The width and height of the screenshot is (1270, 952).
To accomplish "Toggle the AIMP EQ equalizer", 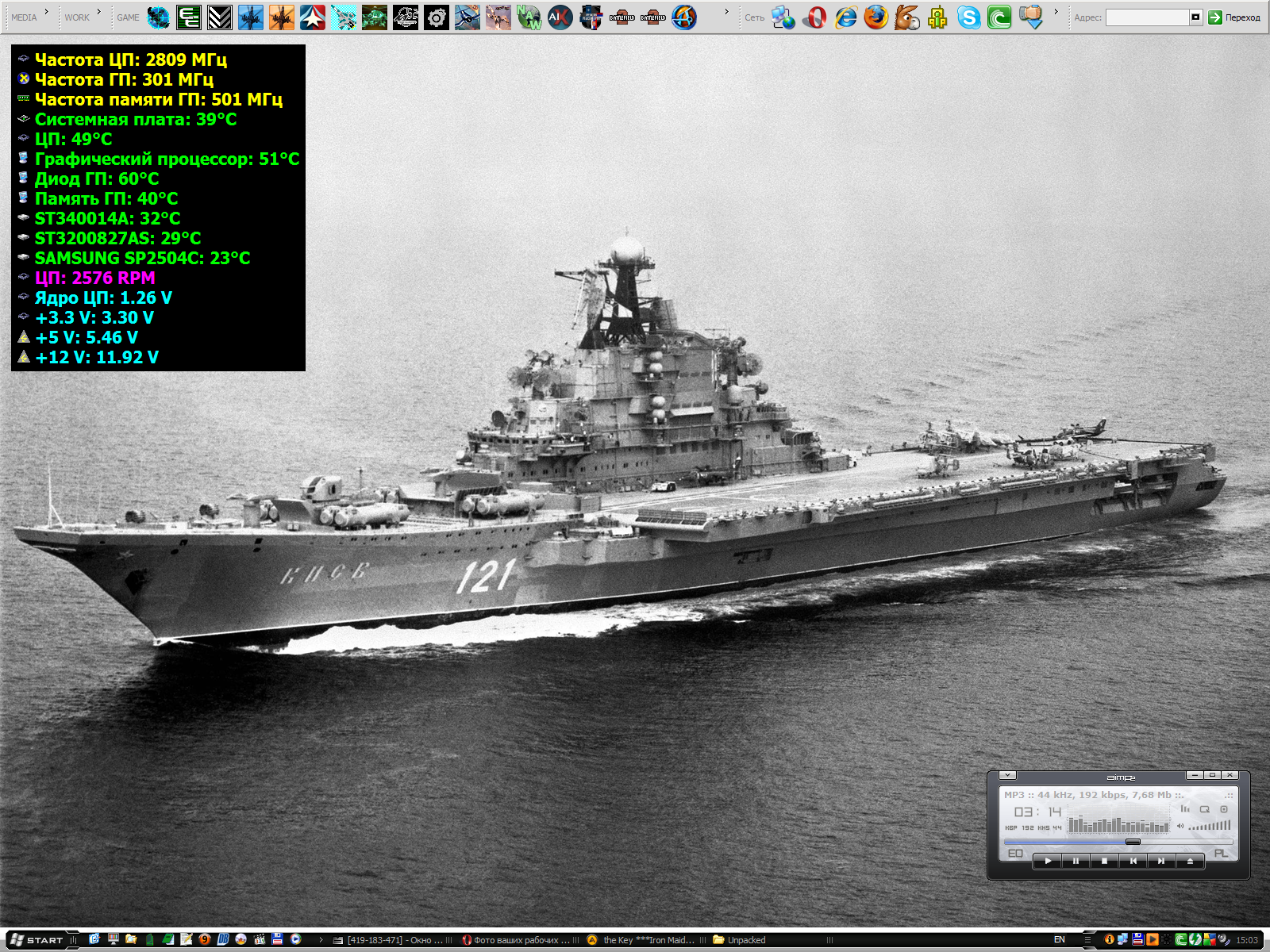I will [x=1015, y=854].
